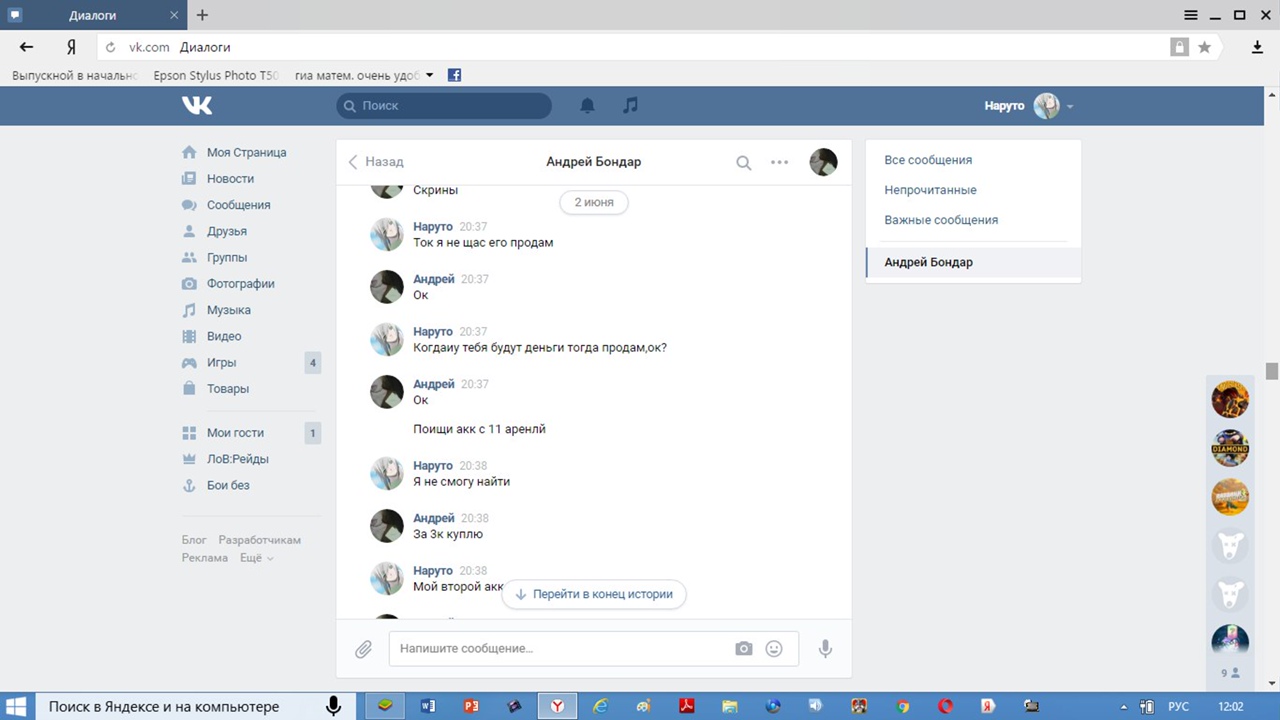Viewport: 1280px width, 720px height.
Task: Record a voice message with the microphone
Action: click(x=825, y=649)
